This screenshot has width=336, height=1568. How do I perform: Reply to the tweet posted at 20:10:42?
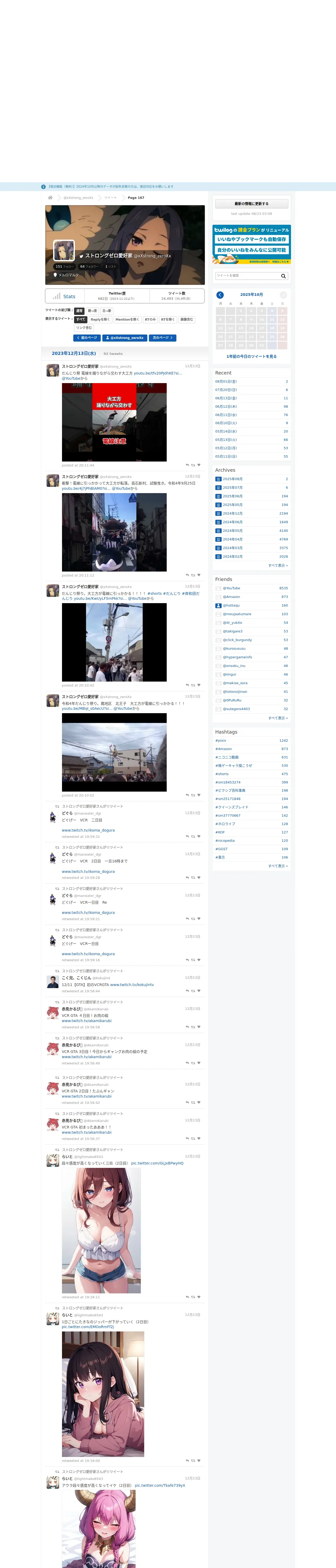point(187,685)
